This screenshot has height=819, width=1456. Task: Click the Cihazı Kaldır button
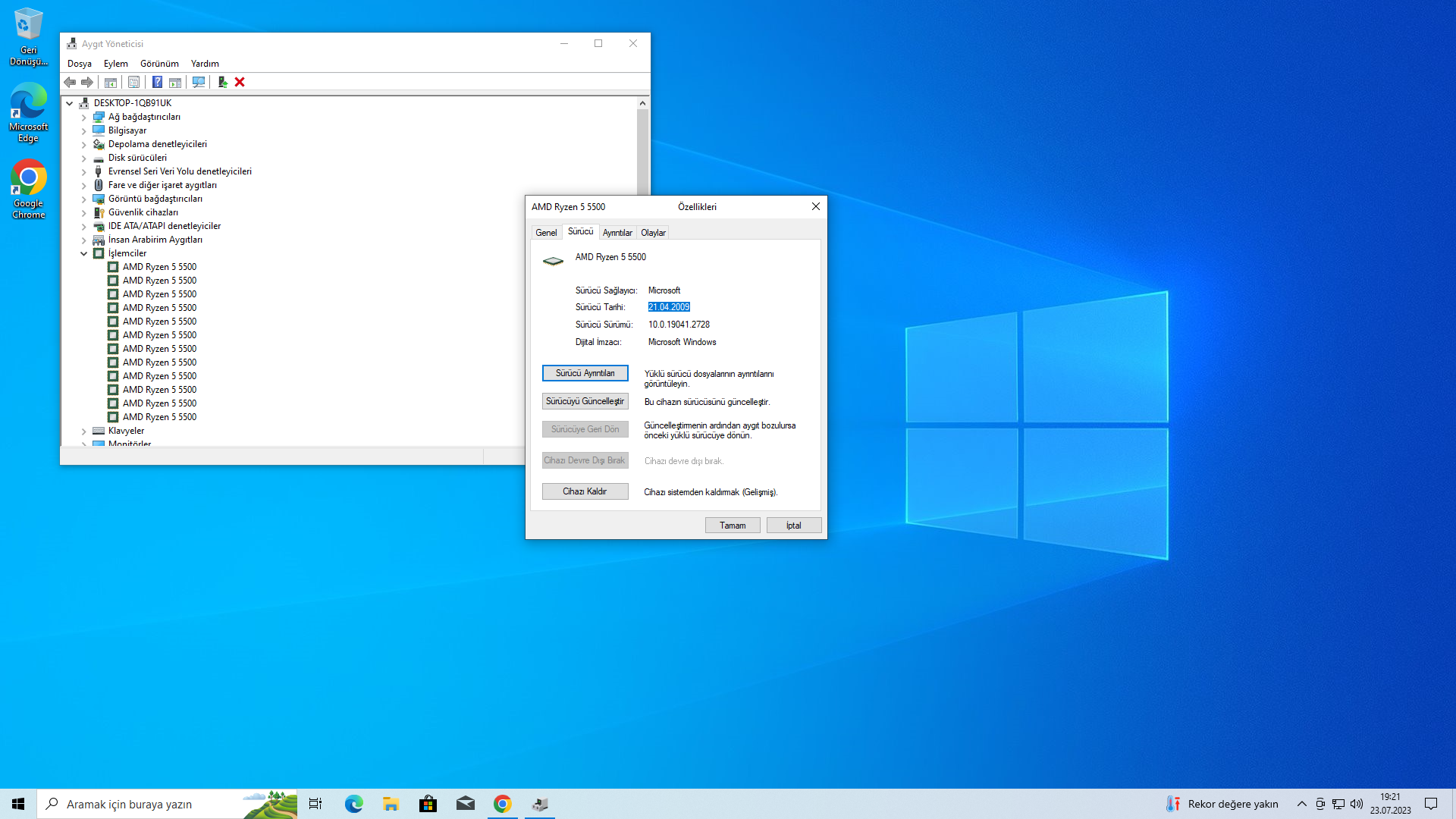click(585, 491)
